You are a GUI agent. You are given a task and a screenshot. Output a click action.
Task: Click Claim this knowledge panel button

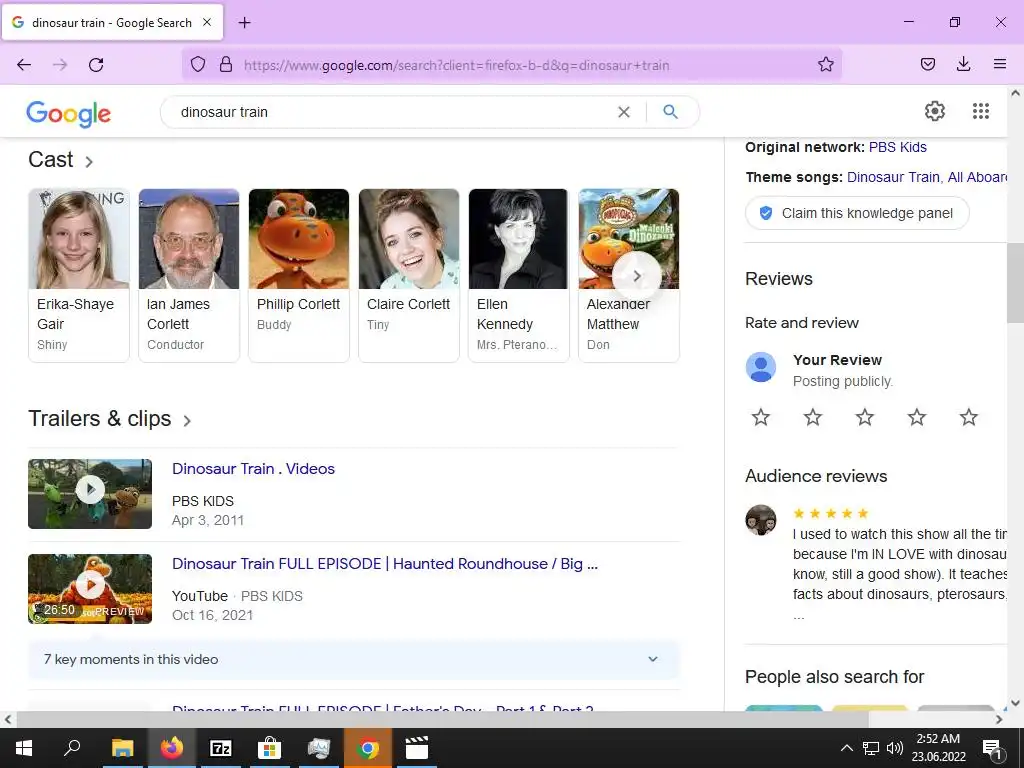click(857, 213)
